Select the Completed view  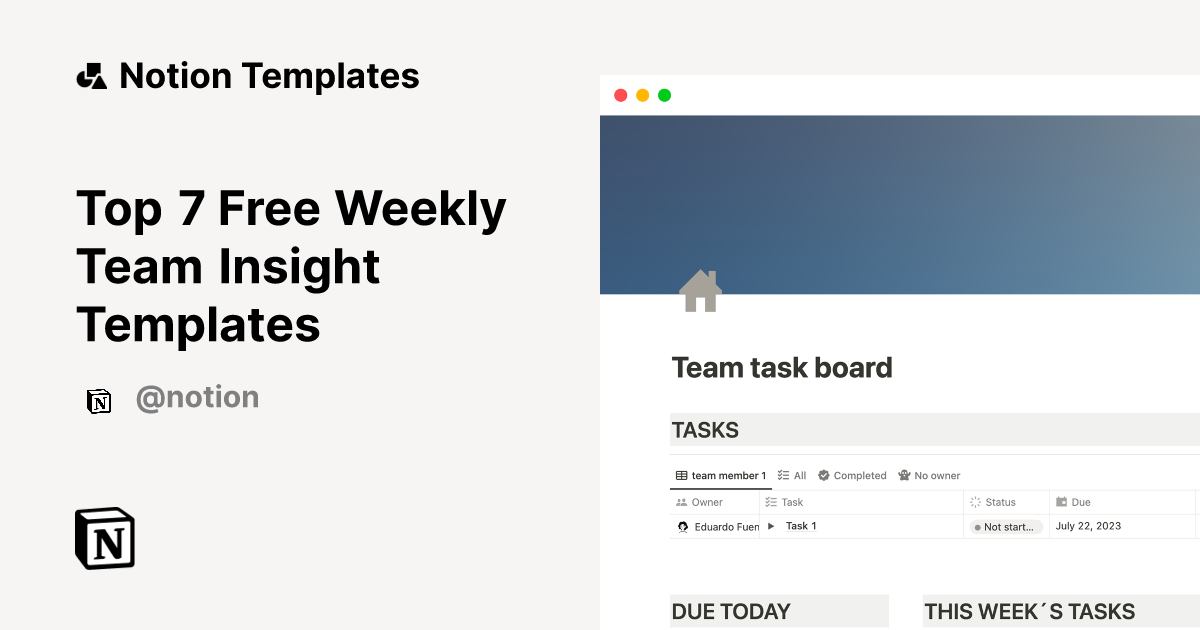click(853, 475)
